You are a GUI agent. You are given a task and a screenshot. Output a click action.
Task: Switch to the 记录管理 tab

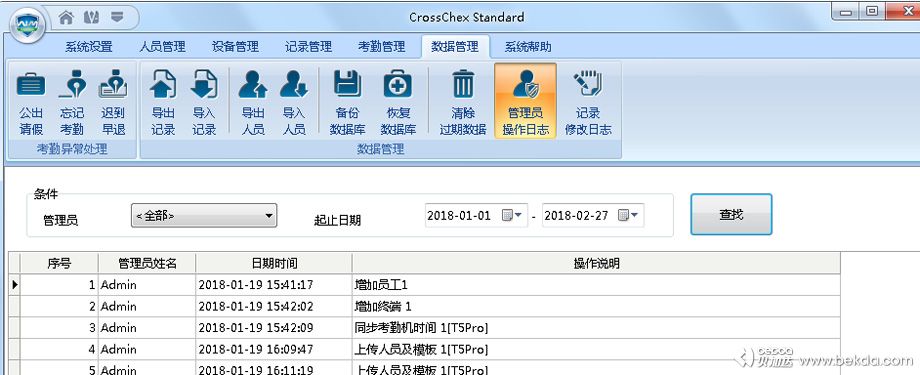(x=309, y=47)
